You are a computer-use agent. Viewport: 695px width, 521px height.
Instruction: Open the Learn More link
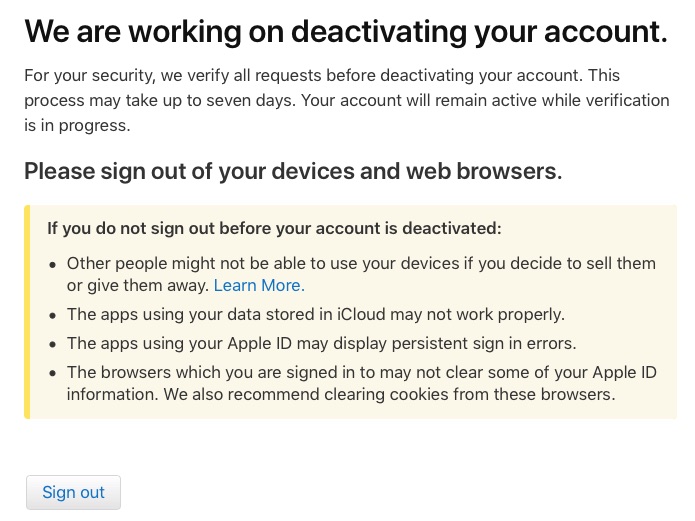258,285
